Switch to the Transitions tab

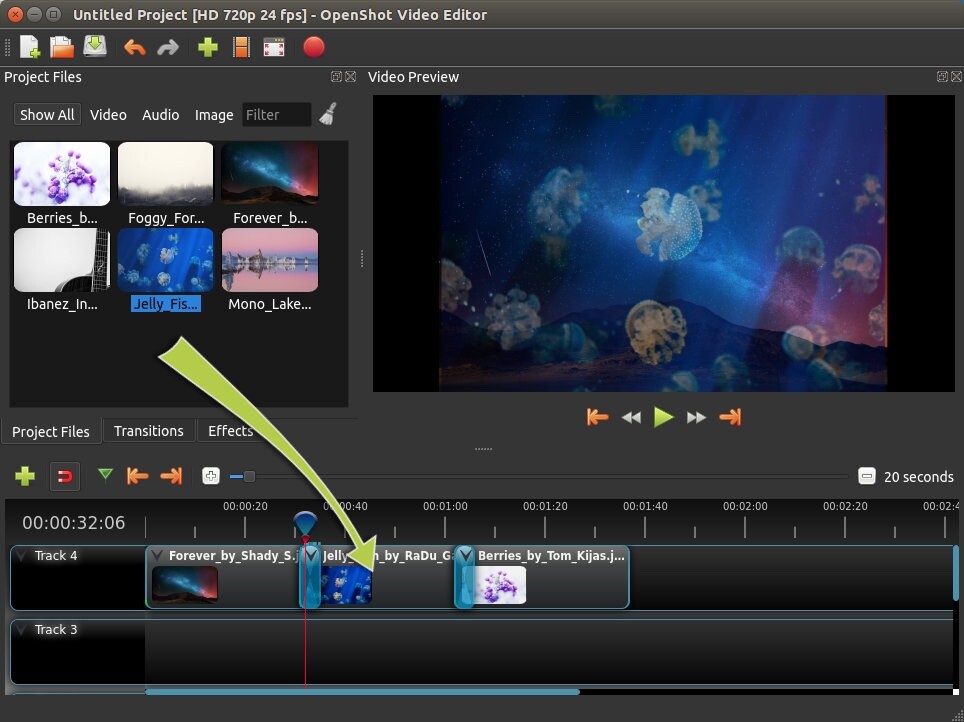tap(148, 431)
